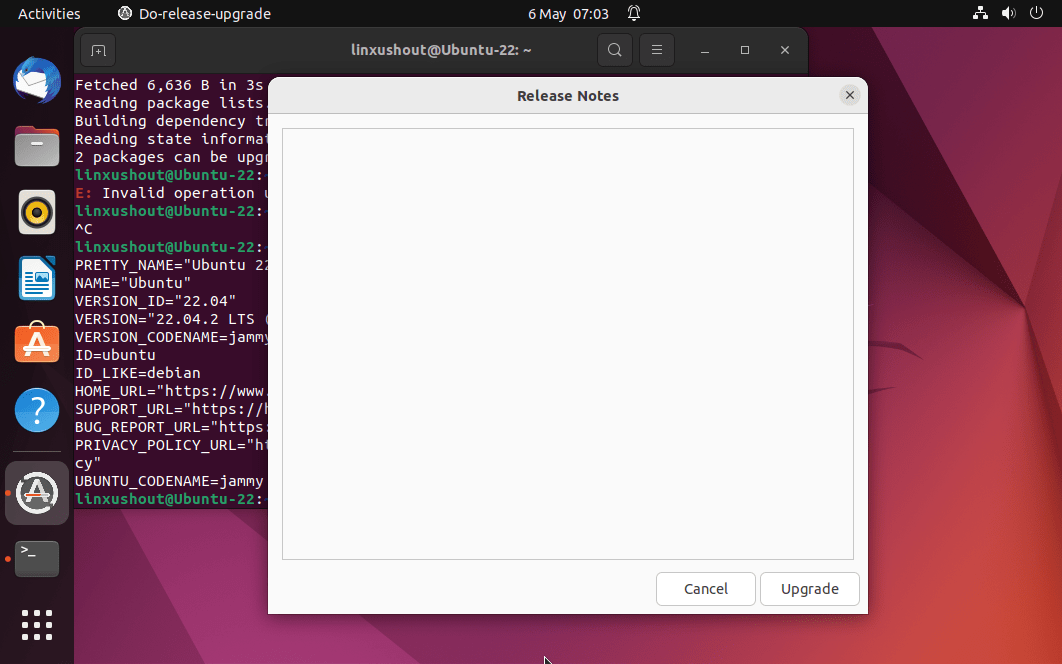Image resolution: width=1062 pixels, height=664 pixels.
Task: Open the power menu icon in the top bar
Action: (x=1036, y=13)
